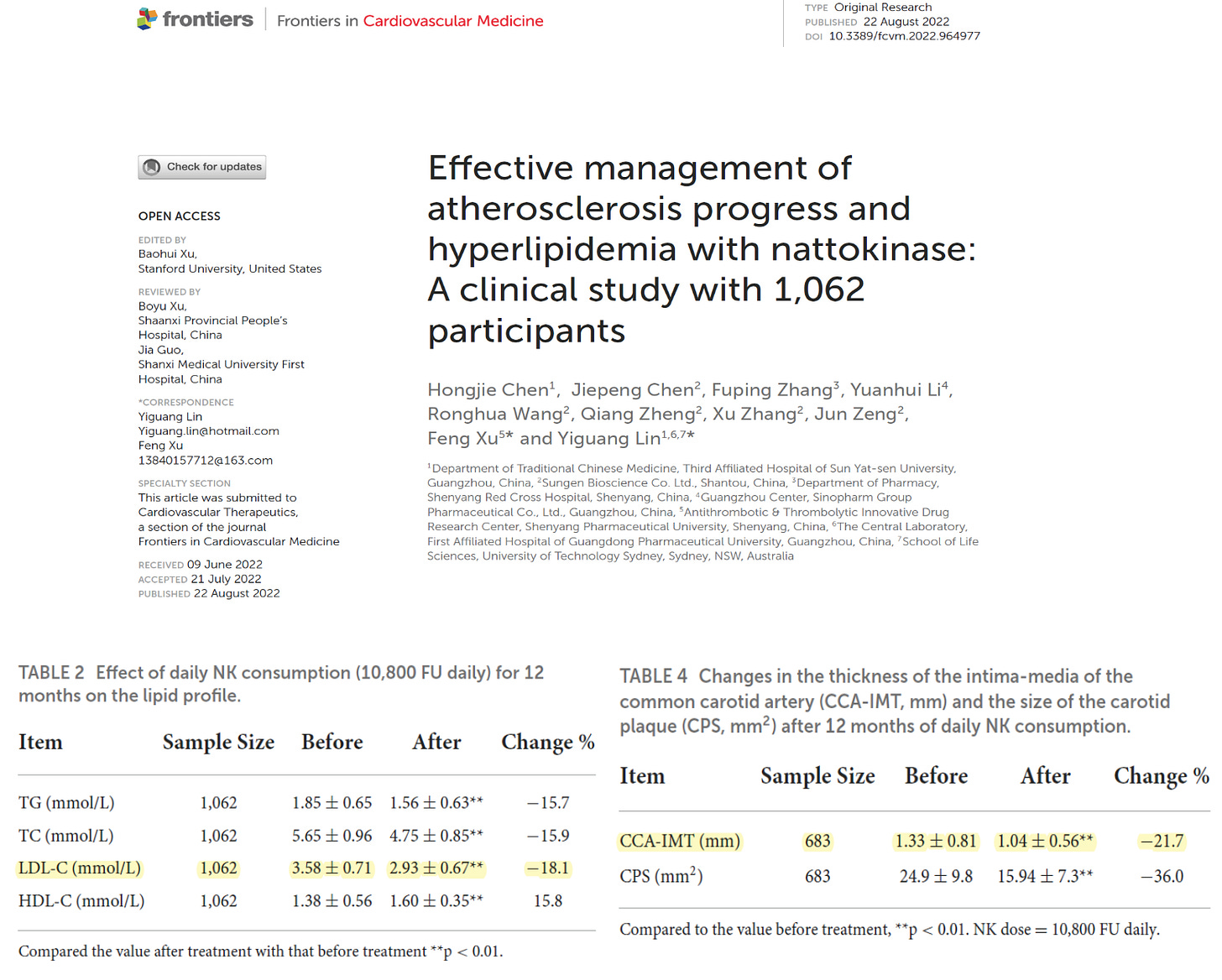Click the Check for updates badge icon

[152, 167]
